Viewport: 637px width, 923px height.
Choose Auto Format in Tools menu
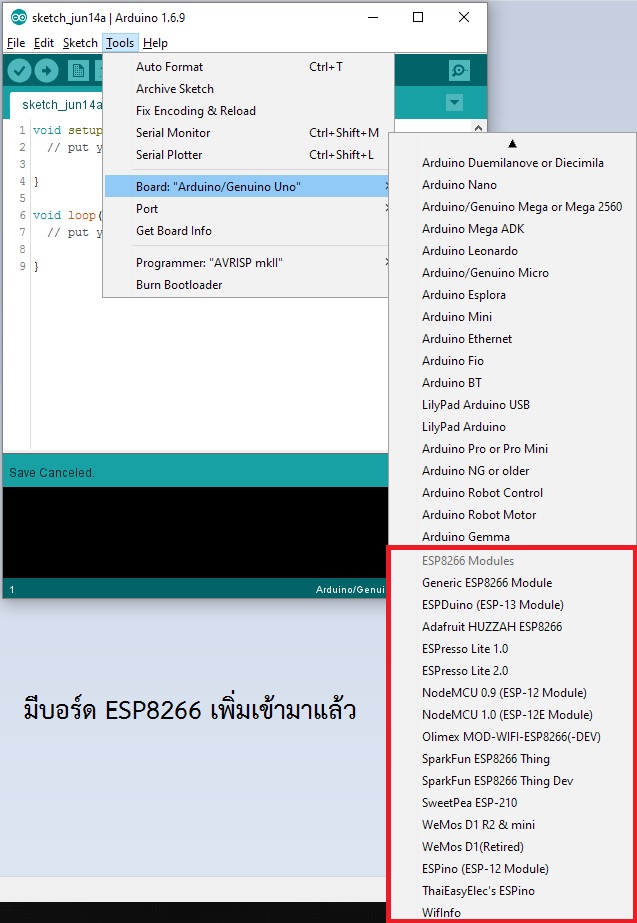pos(246,67)
